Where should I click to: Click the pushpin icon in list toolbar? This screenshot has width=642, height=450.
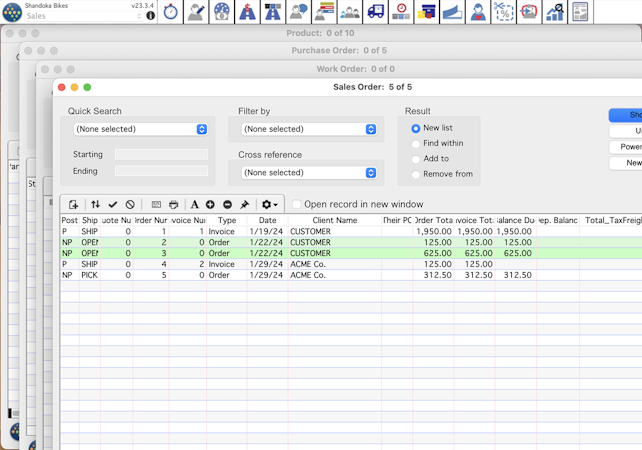pyautogui.click(x=244, y=204)
